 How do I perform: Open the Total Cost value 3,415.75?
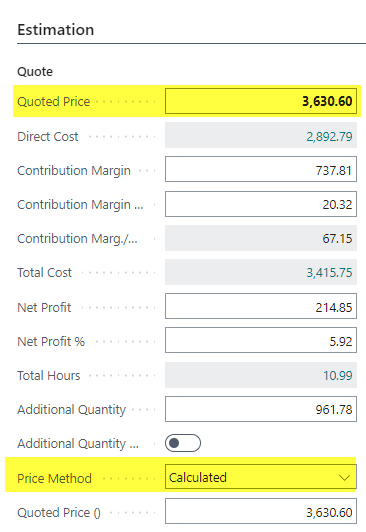pos(329,272)
